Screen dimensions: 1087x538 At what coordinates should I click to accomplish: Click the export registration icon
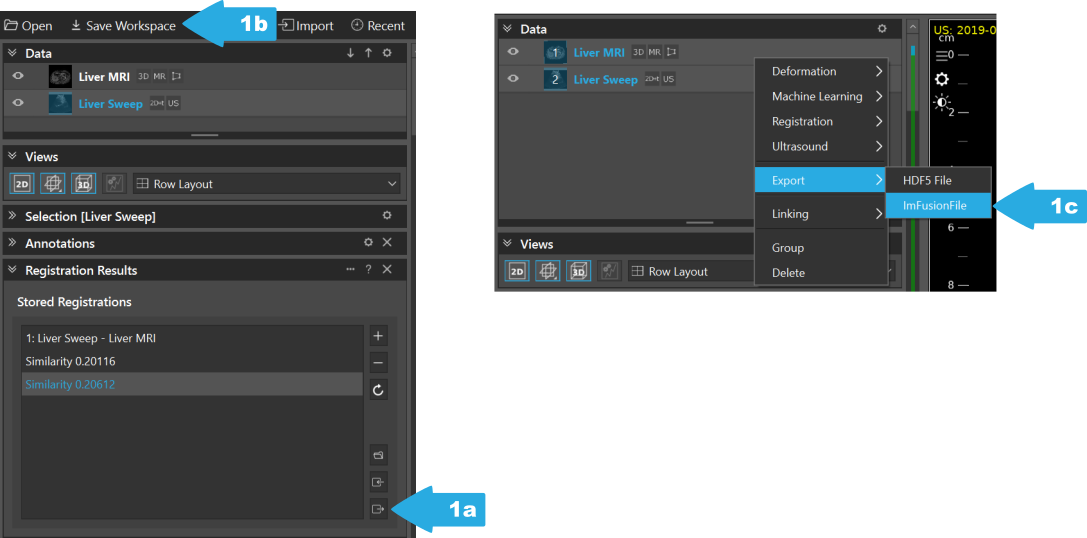click(x=378, y=509)
